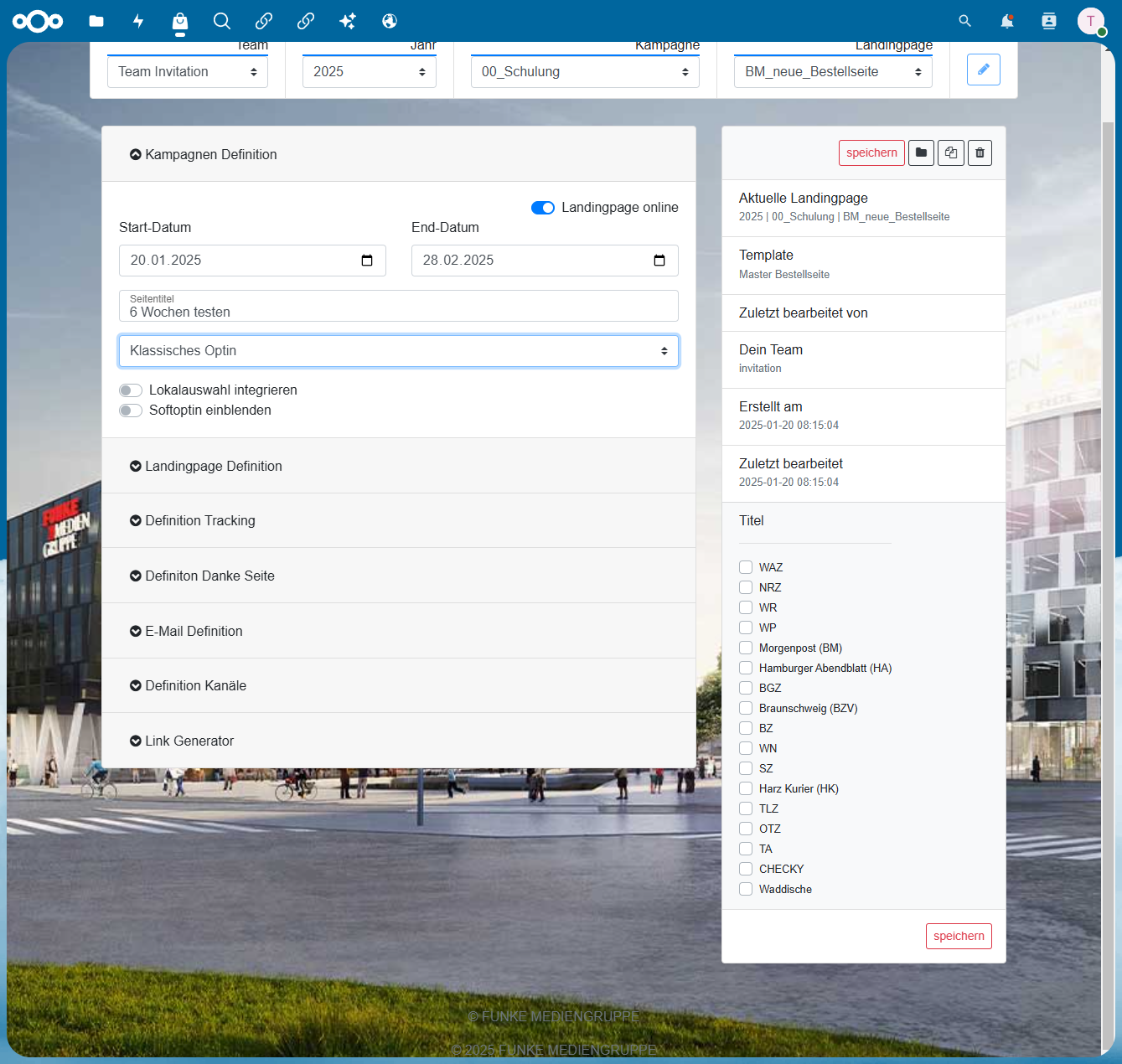Open the contacts menu icon
1122x1064 pixels.
[x=1049, y=21]
